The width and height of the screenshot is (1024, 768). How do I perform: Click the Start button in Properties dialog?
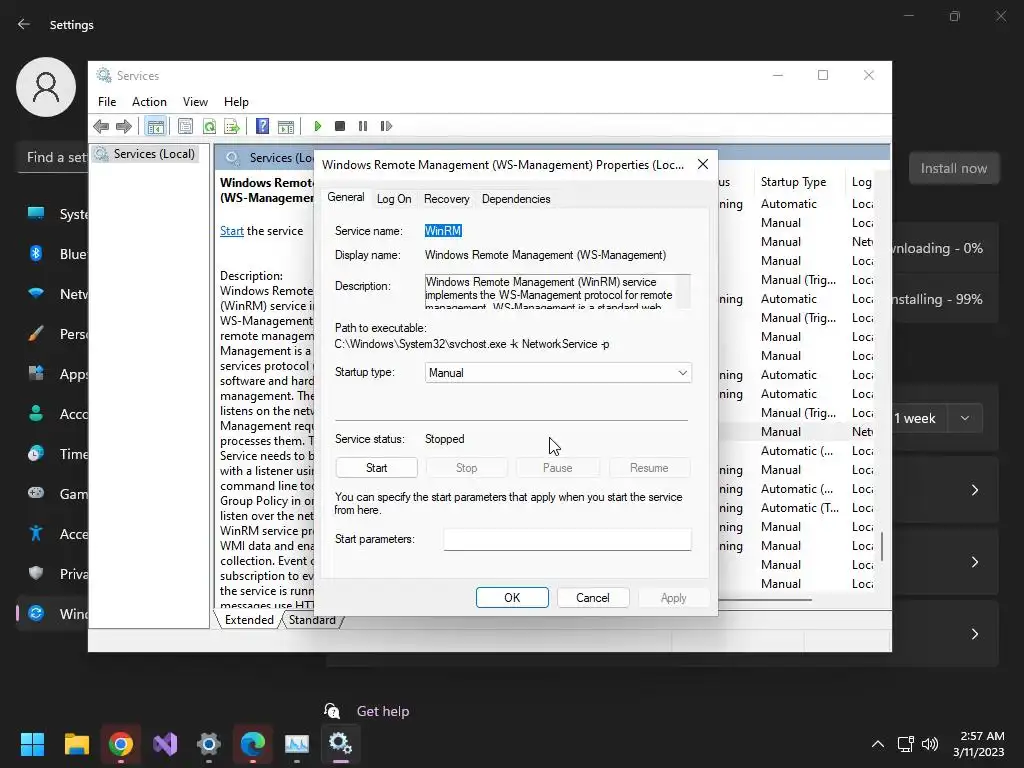376,468
